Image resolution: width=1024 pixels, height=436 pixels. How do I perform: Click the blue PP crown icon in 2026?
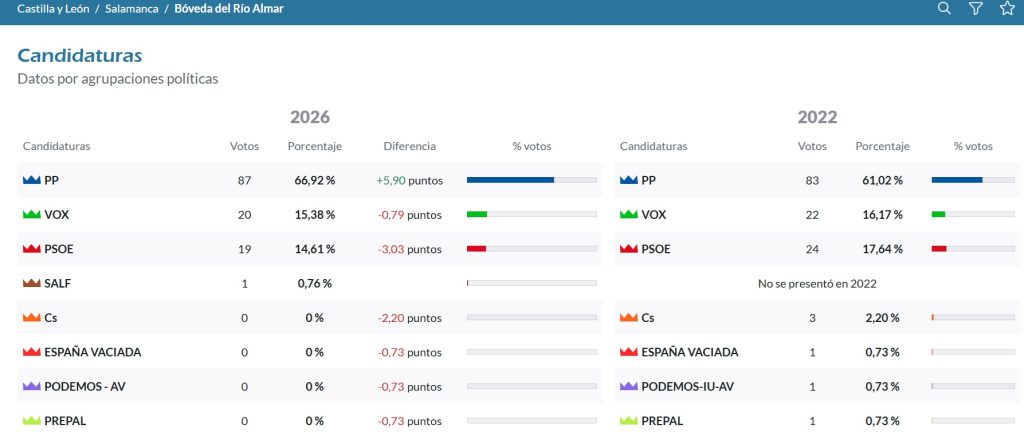[31, 180]
